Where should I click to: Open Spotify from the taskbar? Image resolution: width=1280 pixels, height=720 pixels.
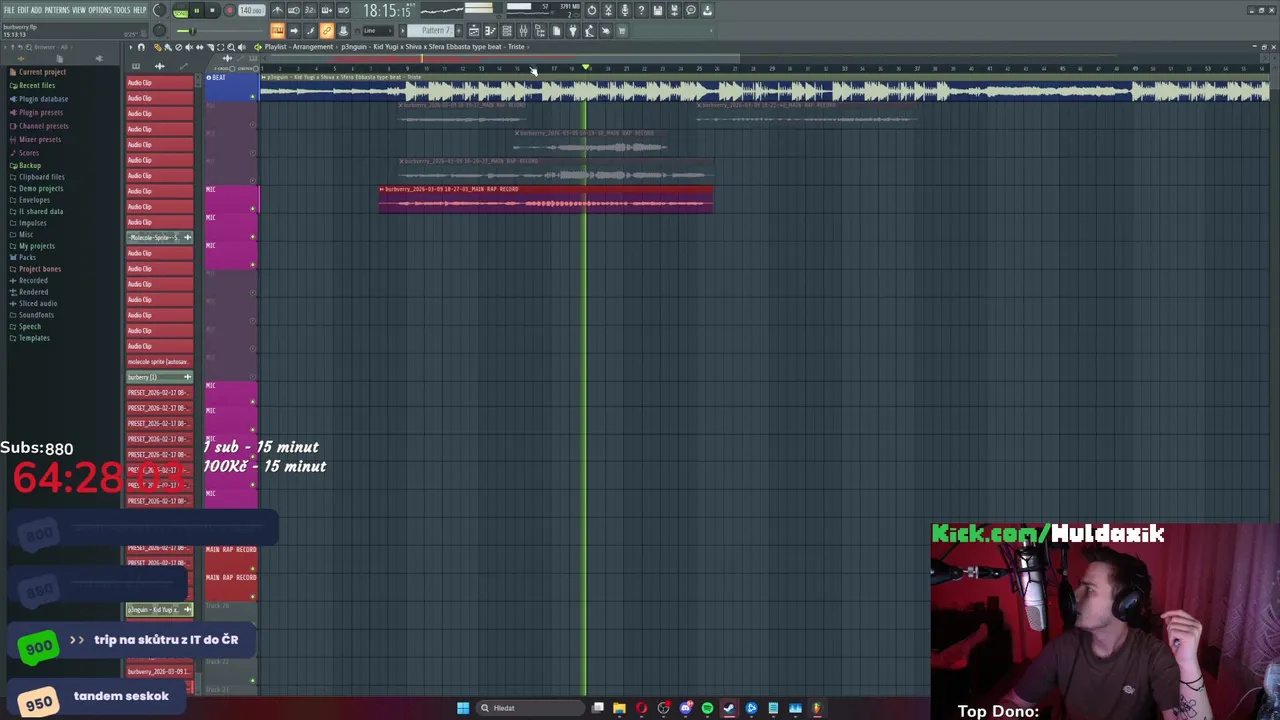click(x=707, y=708)
